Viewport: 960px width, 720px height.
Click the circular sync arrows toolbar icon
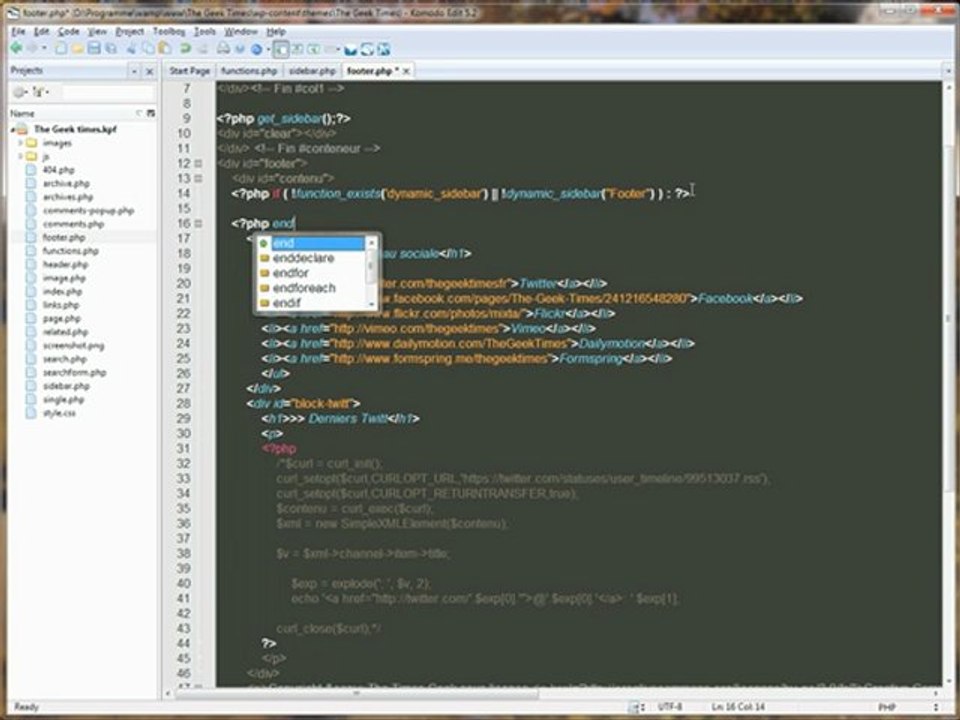(367, 50)
